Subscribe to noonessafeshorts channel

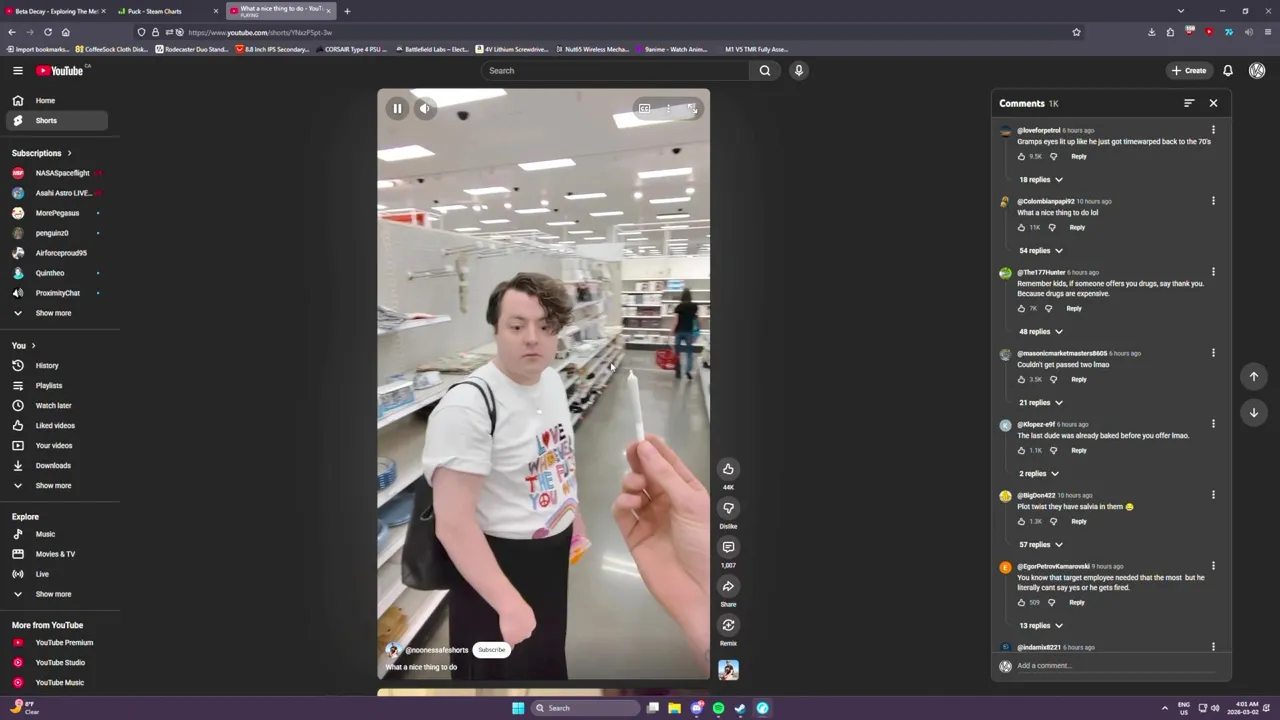(x=491, y=650)
